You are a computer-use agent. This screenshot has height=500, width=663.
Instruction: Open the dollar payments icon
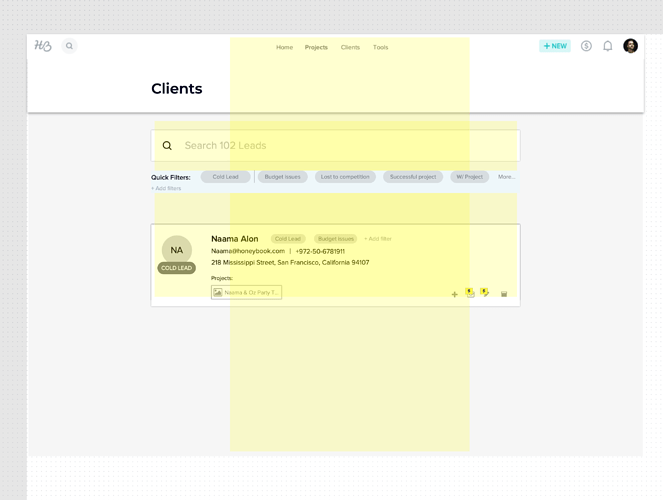[x=586, y=46]
